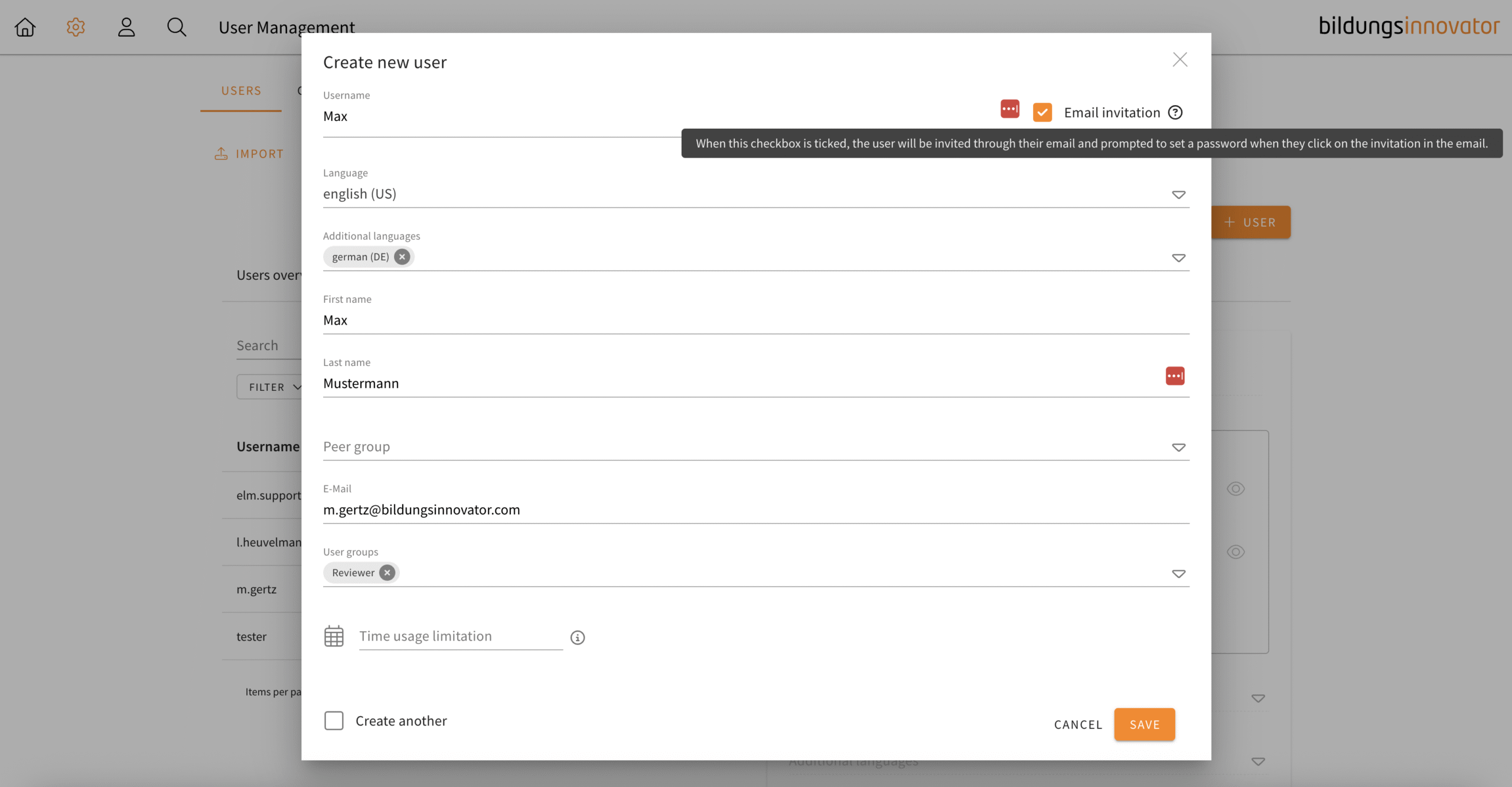Remove the Reviewer user group chip

tap(387, 573)
